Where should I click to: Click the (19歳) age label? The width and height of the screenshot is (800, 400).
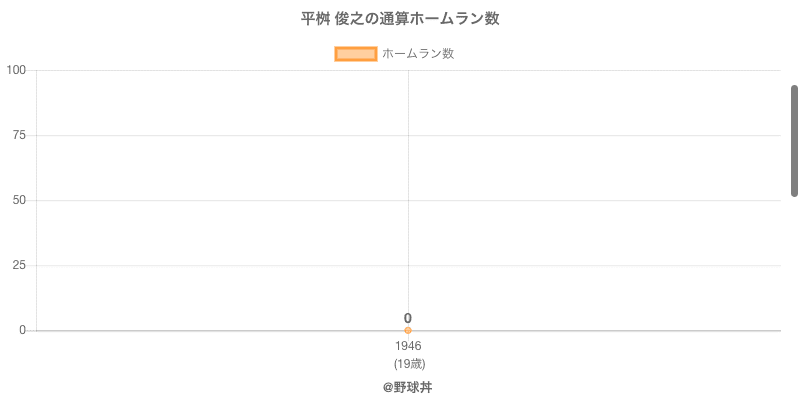408,363
